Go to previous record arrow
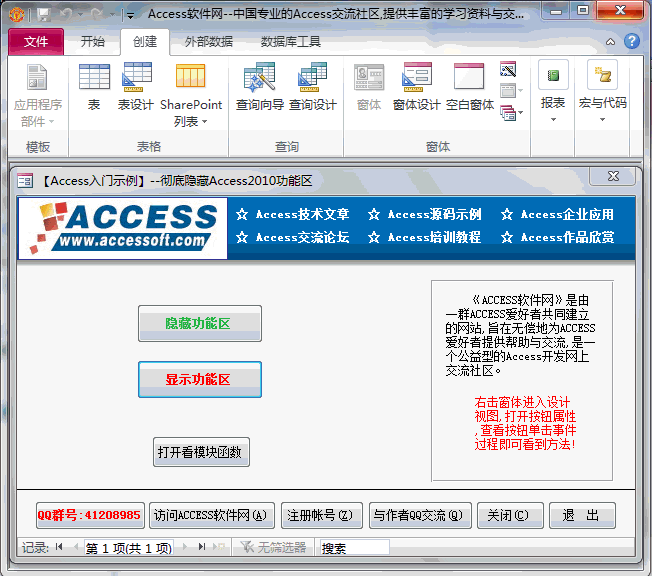 (76, 547)
